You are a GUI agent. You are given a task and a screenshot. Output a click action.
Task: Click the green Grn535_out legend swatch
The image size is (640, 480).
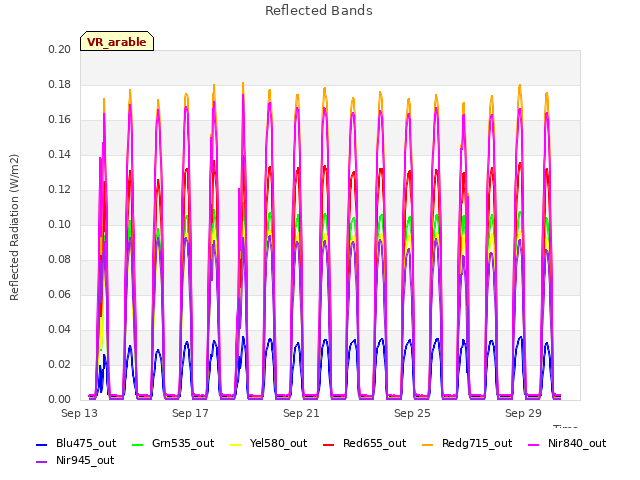click(x=138, y=444)
